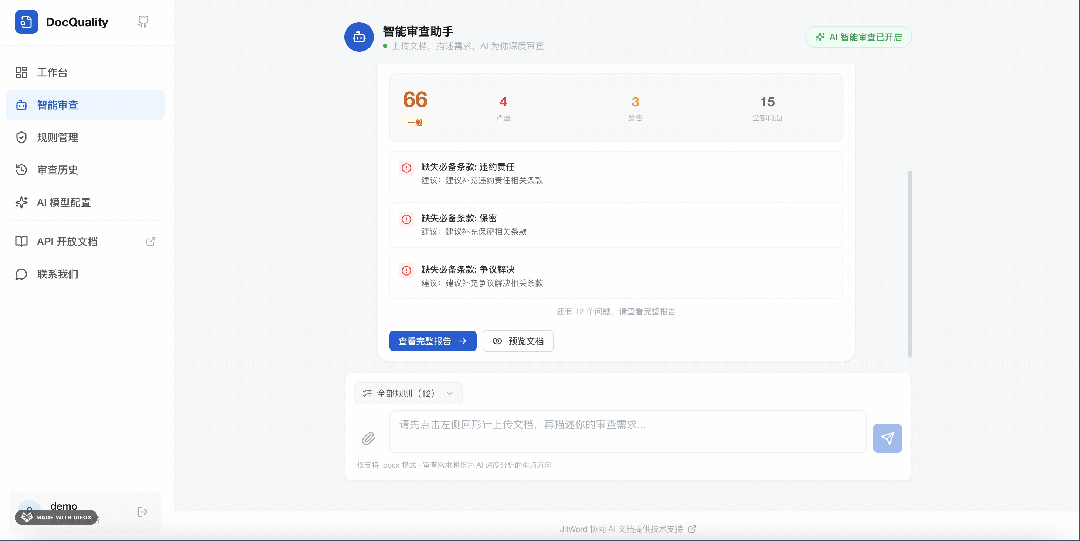The height and width of the screenshot is (541, 1080).
Task: Open the 缺失必备条款: 违约责任 issue card
Action: pos(616,174)
